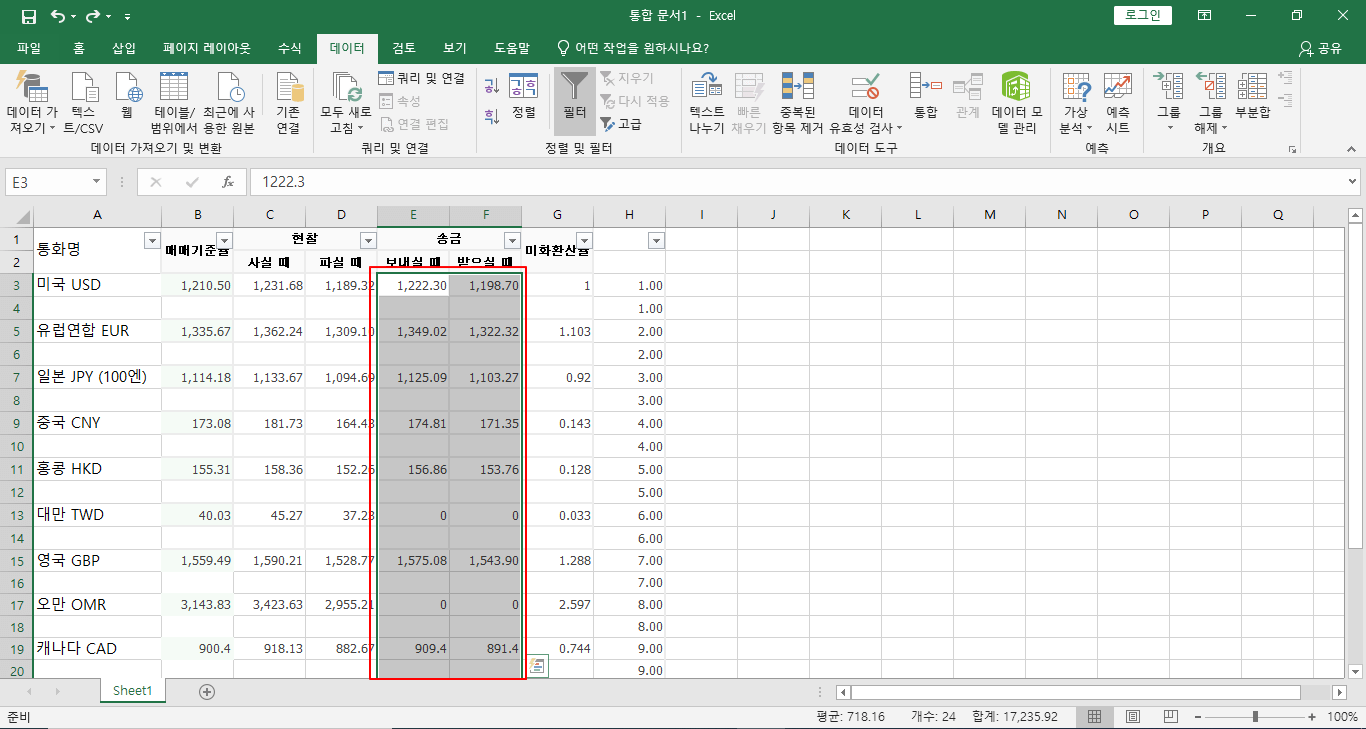Redo the last undone action
This screenshot has width=1366, height=729.
click(x=93, y=16)
